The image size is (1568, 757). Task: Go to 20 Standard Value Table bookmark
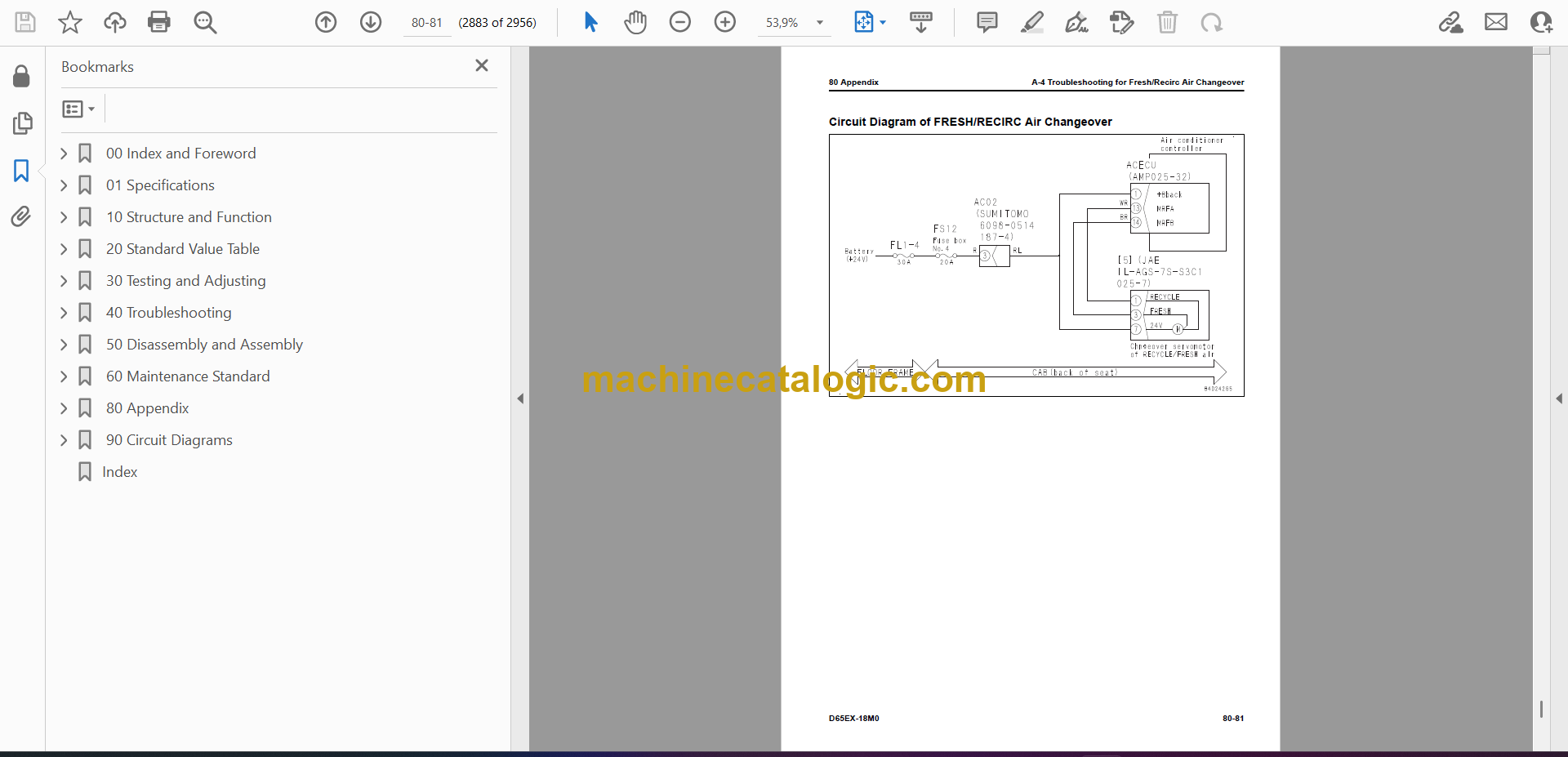[183, 248]
